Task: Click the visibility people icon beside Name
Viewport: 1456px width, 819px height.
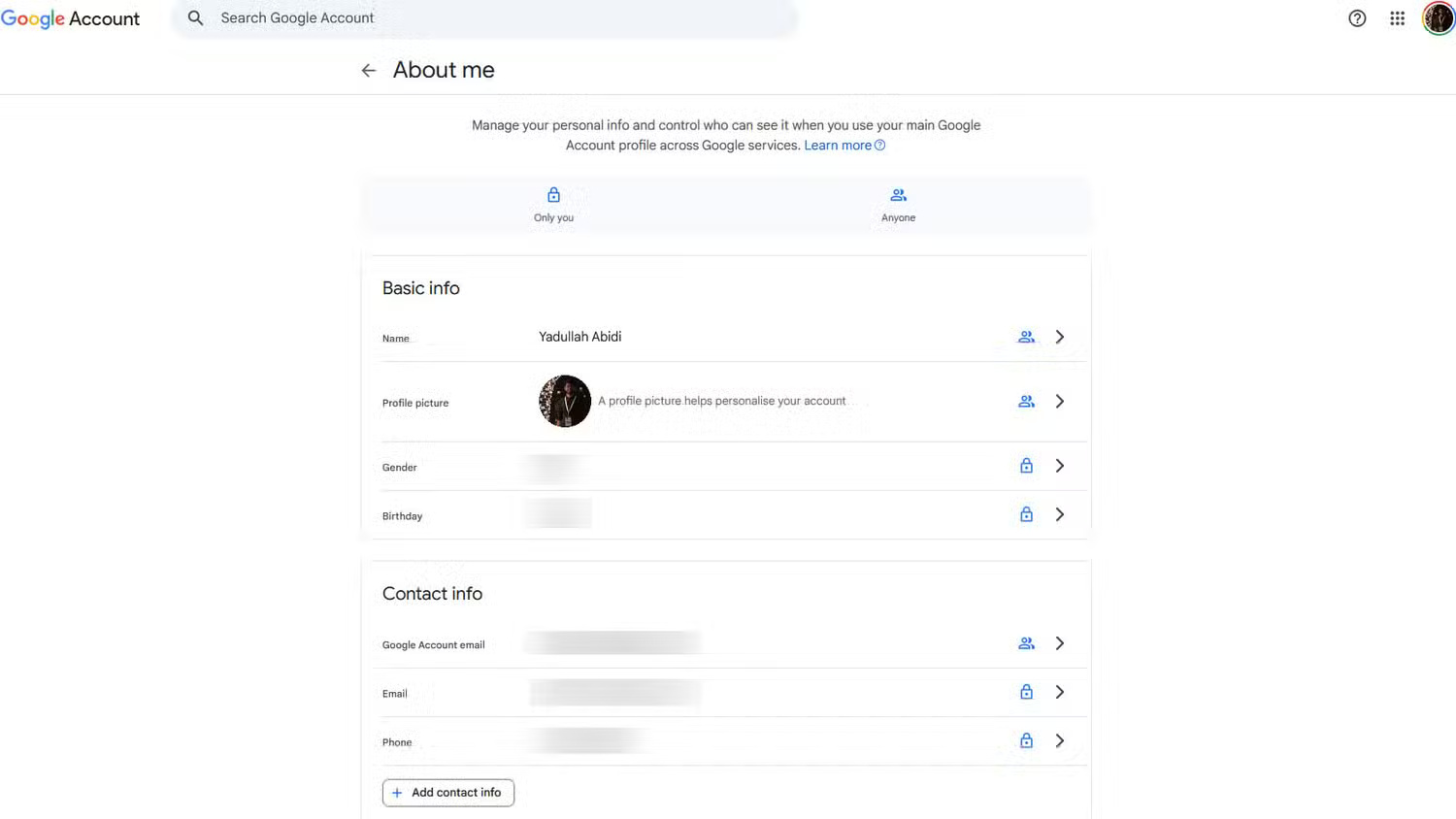Action: [x=1026, y=337]
